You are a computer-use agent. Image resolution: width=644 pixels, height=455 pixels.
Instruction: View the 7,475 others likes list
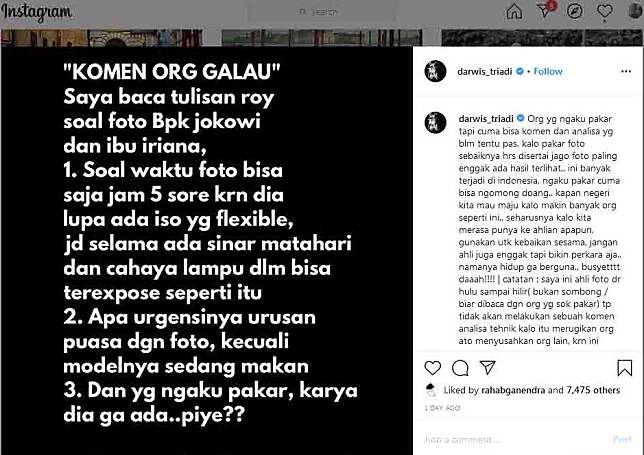[x=593, y=390]
